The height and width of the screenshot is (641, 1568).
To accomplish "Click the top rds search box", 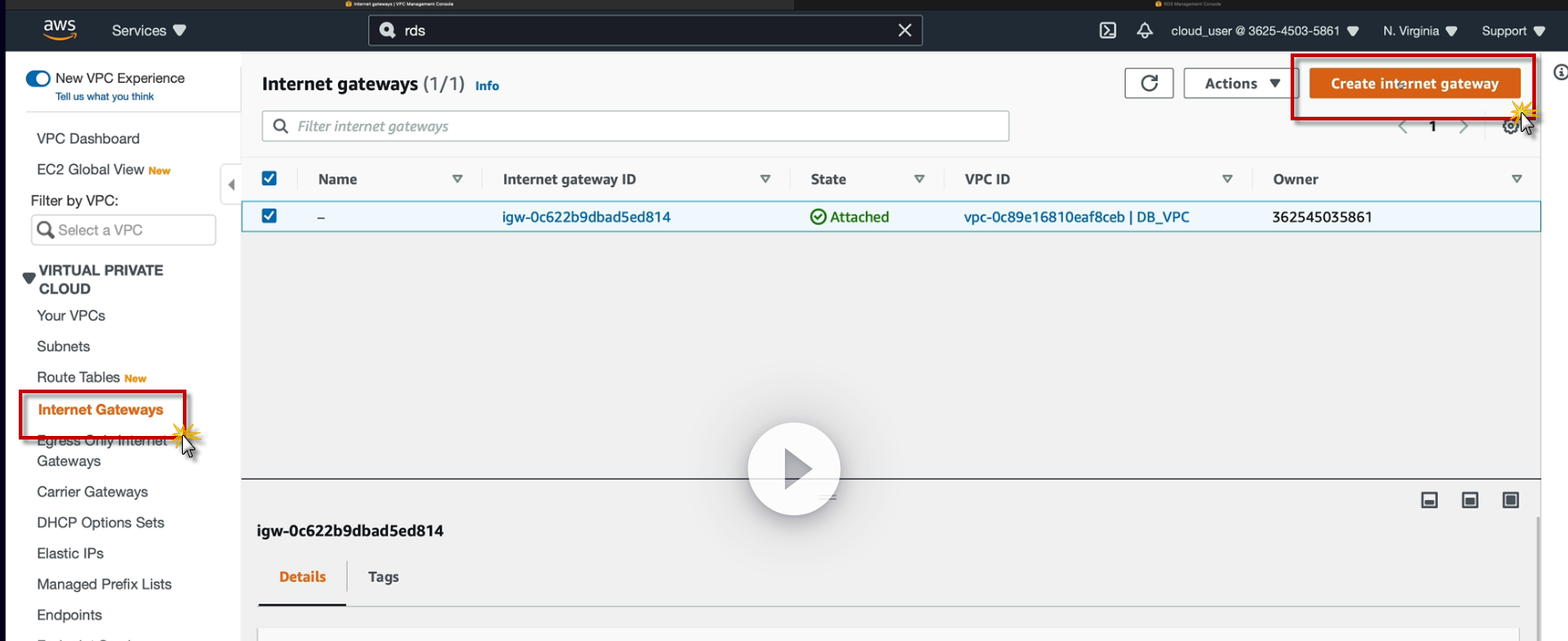I will pyautogui.click(x=645, y=30).
